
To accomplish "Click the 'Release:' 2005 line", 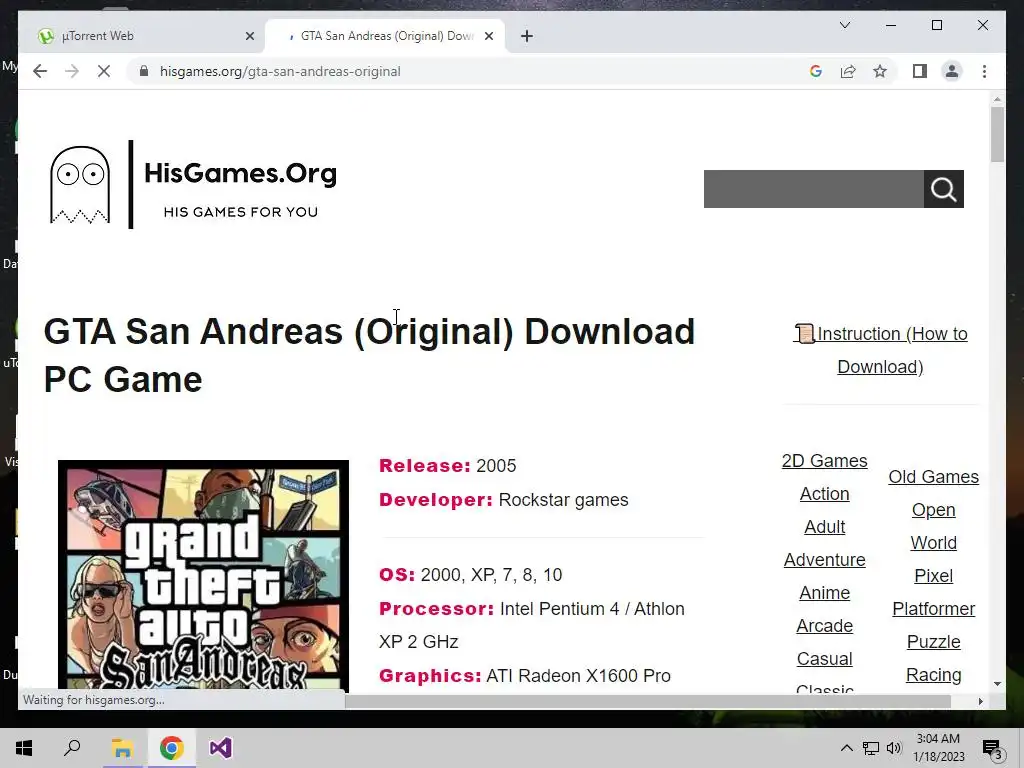I will [x=447, y=466].
